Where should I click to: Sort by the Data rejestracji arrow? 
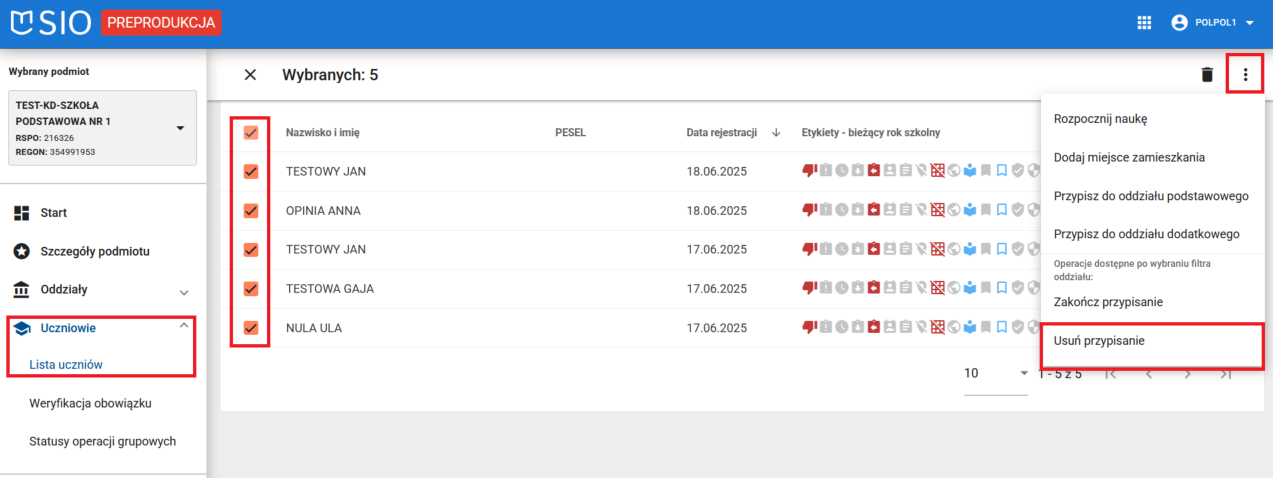point(776,133)
